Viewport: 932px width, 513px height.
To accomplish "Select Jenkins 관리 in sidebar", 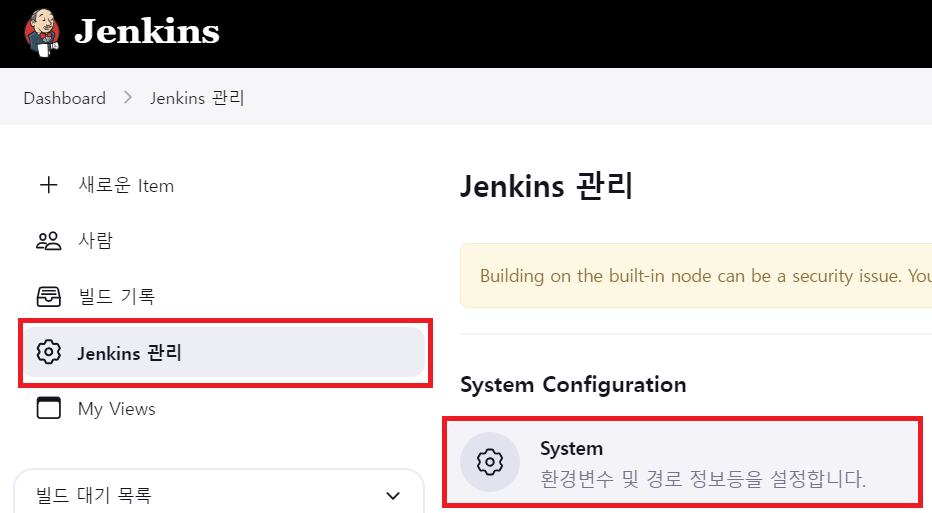I will tap(225, 352).
